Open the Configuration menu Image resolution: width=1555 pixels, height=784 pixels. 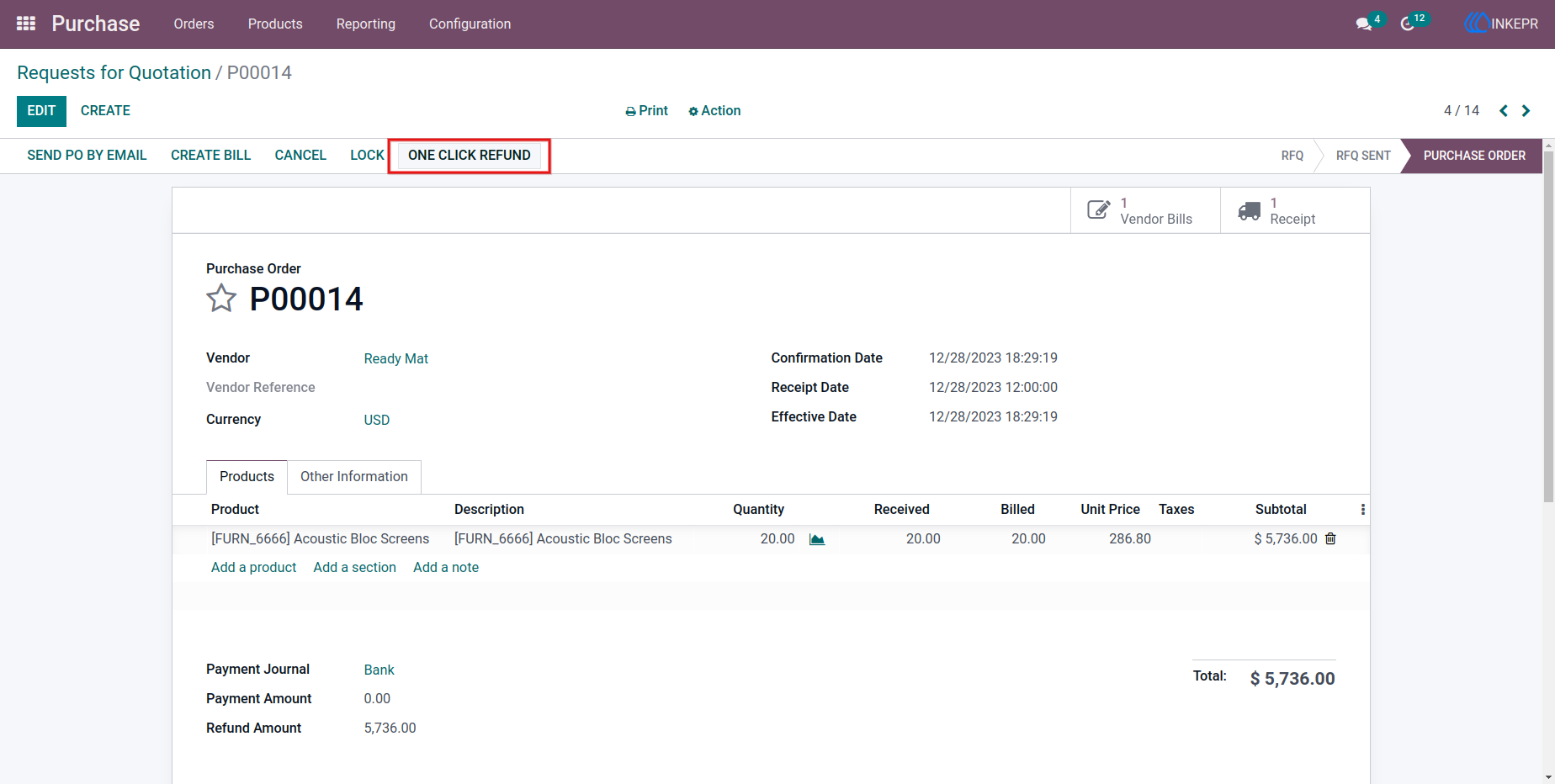pos(470,24)
